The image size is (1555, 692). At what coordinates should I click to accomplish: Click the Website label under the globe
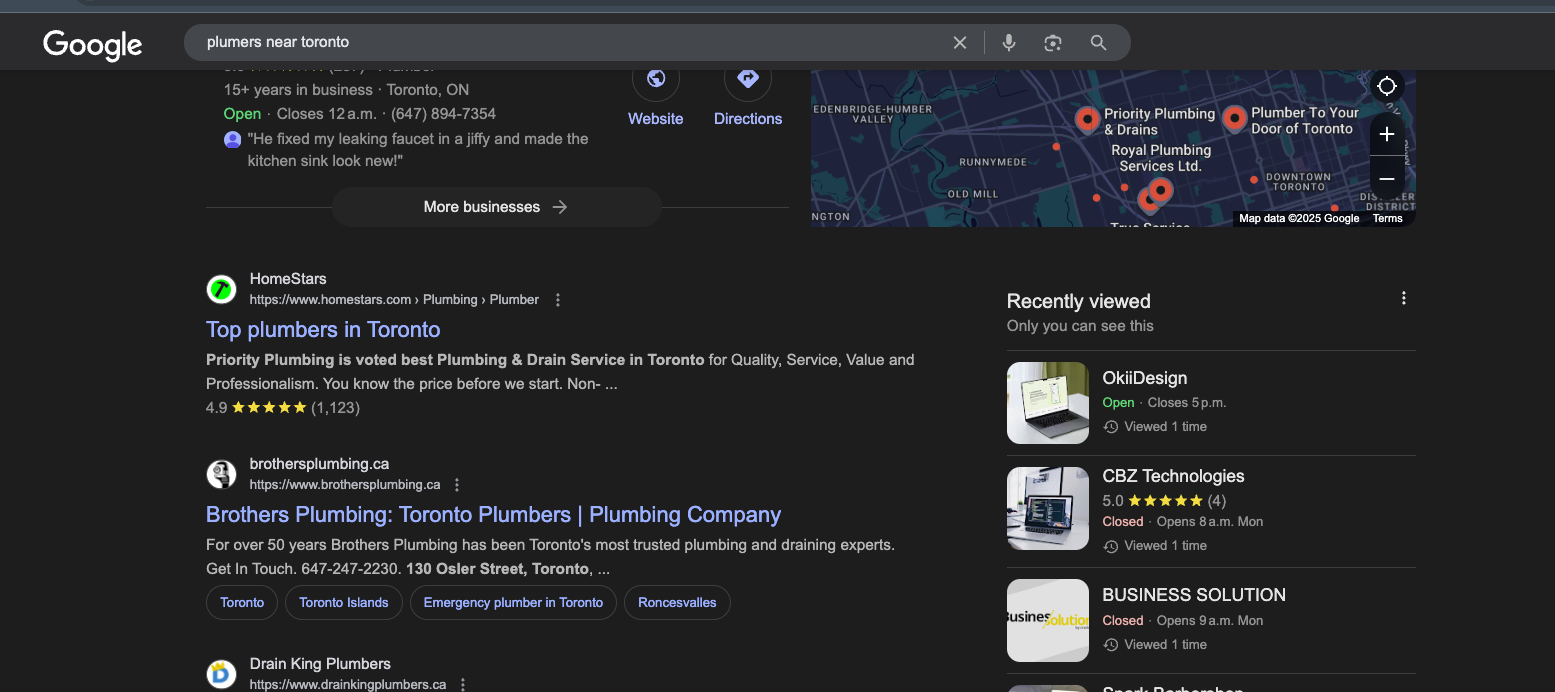point(656,118)
